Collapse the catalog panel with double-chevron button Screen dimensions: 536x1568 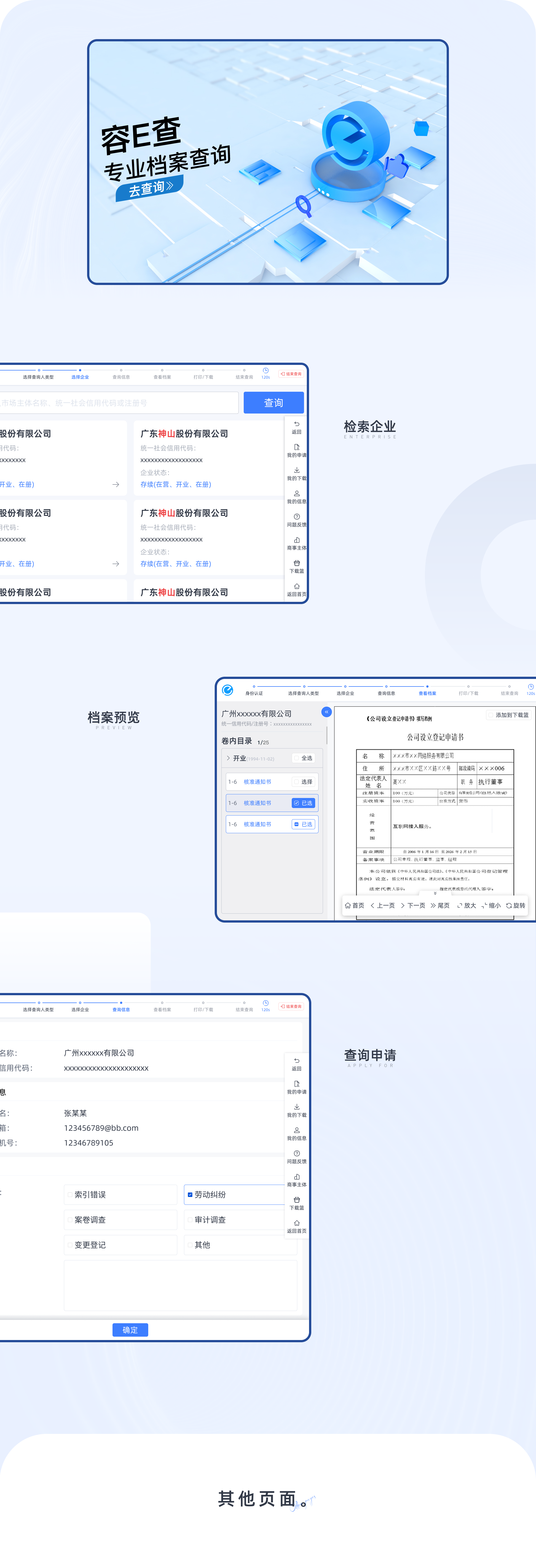click(326, 712)
